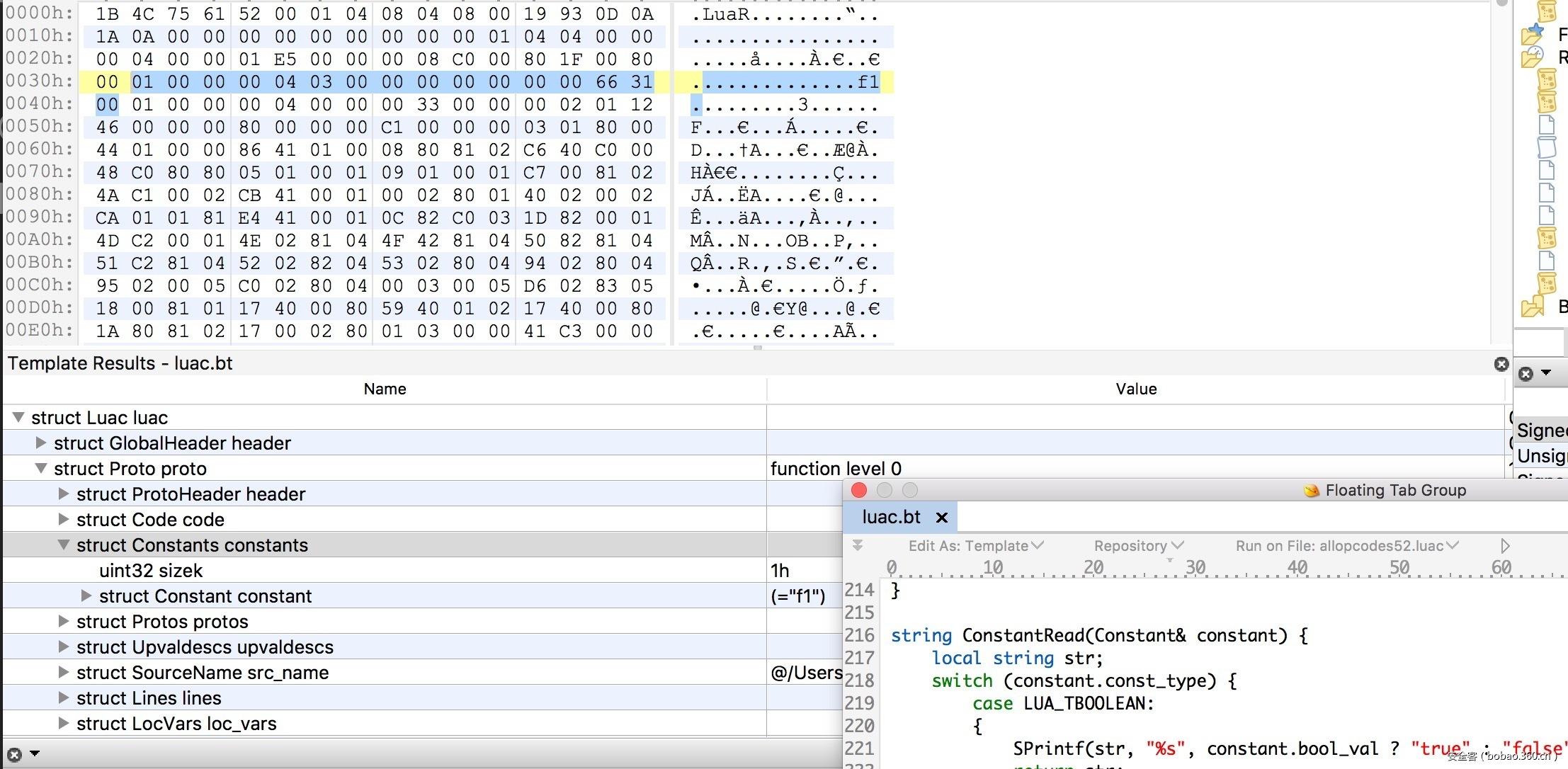Viewport: 1568px width, 769px height.
Task: Expand struct GlobalHeader header node
Action: 41,443
